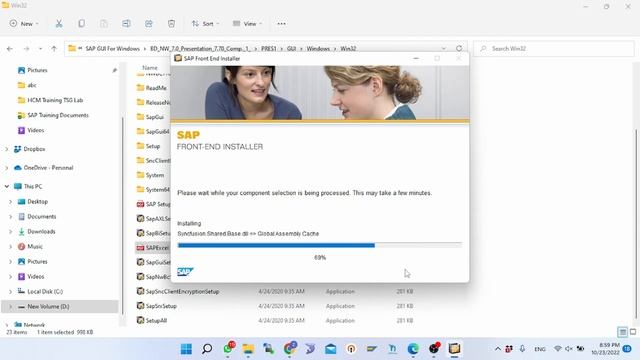Image resolution: width=640 pixels, height=360 pixels.
Task: Expand the Local Disk (C:) node
Action: [x=11, y=291]
